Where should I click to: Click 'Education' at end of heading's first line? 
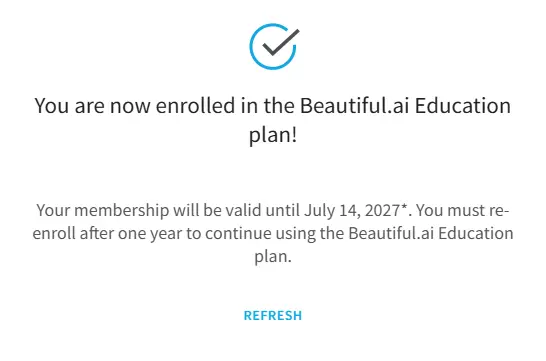coord(463,105)
